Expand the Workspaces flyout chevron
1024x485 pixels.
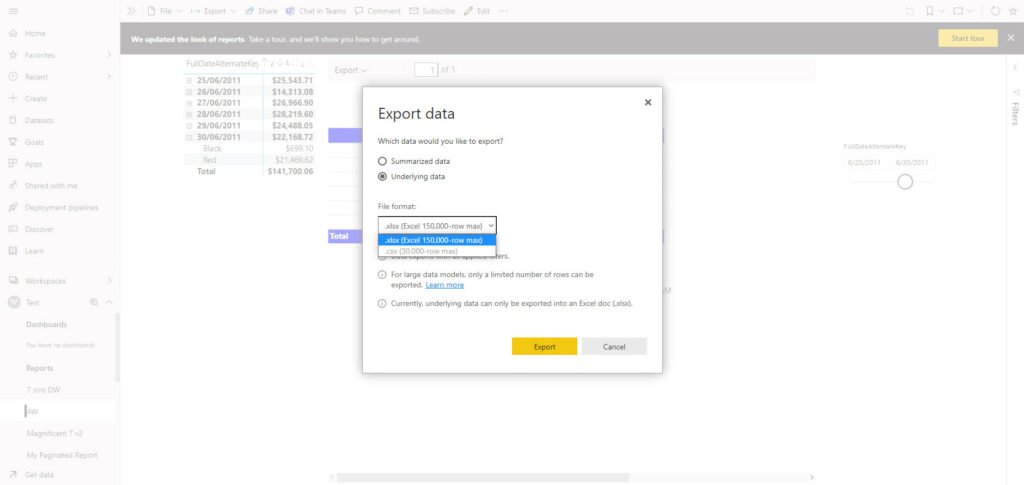109,281
